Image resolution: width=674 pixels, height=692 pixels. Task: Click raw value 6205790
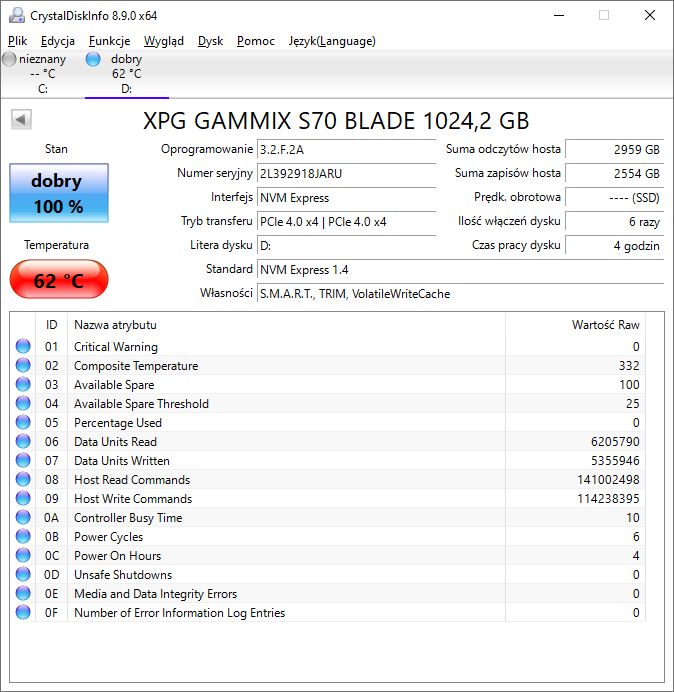point(615,442)
